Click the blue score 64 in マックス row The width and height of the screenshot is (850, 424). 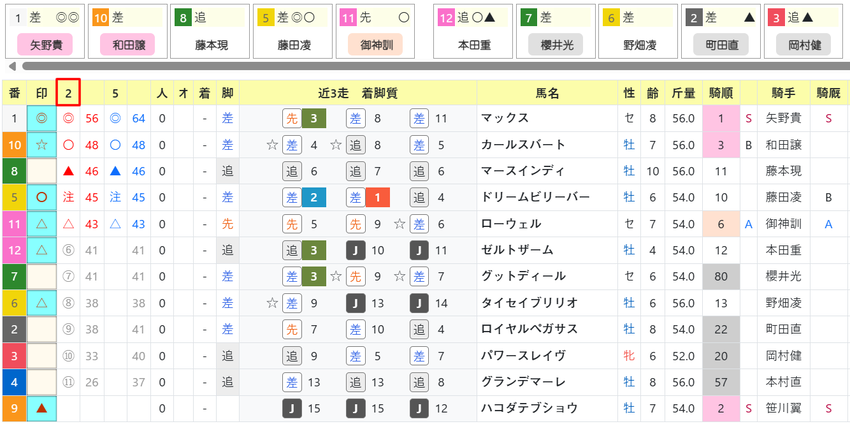139,118
